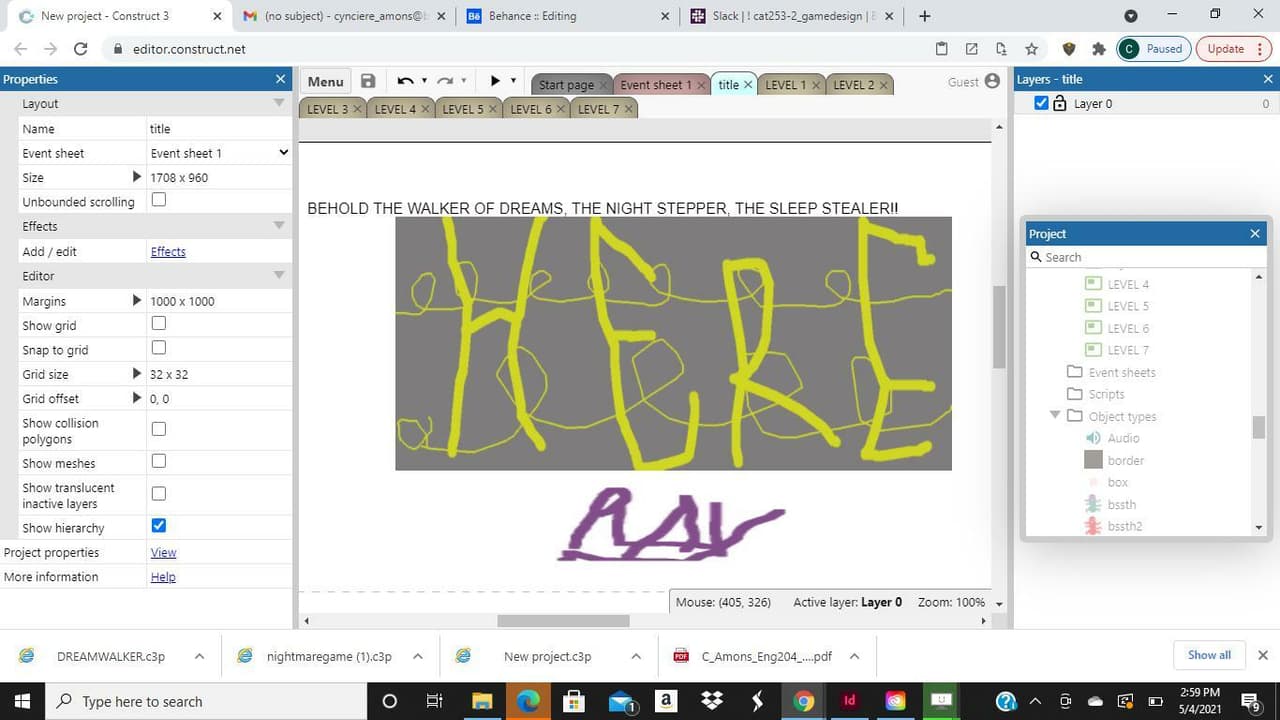Open the Event sheet dropdown in Properties
The height and width of the screenshot is (720, 1280).
coord(219,153)
